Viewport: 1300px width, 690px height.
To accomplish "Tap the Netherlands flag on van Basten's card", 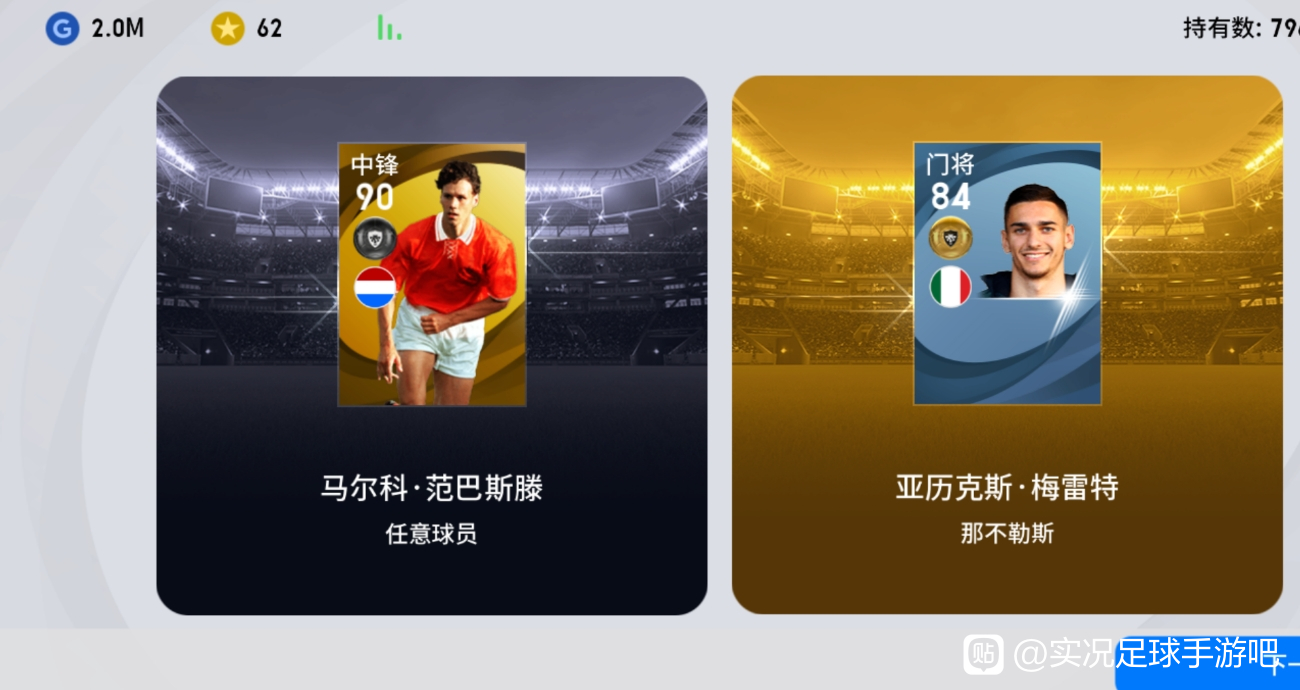I will (375, 288).
